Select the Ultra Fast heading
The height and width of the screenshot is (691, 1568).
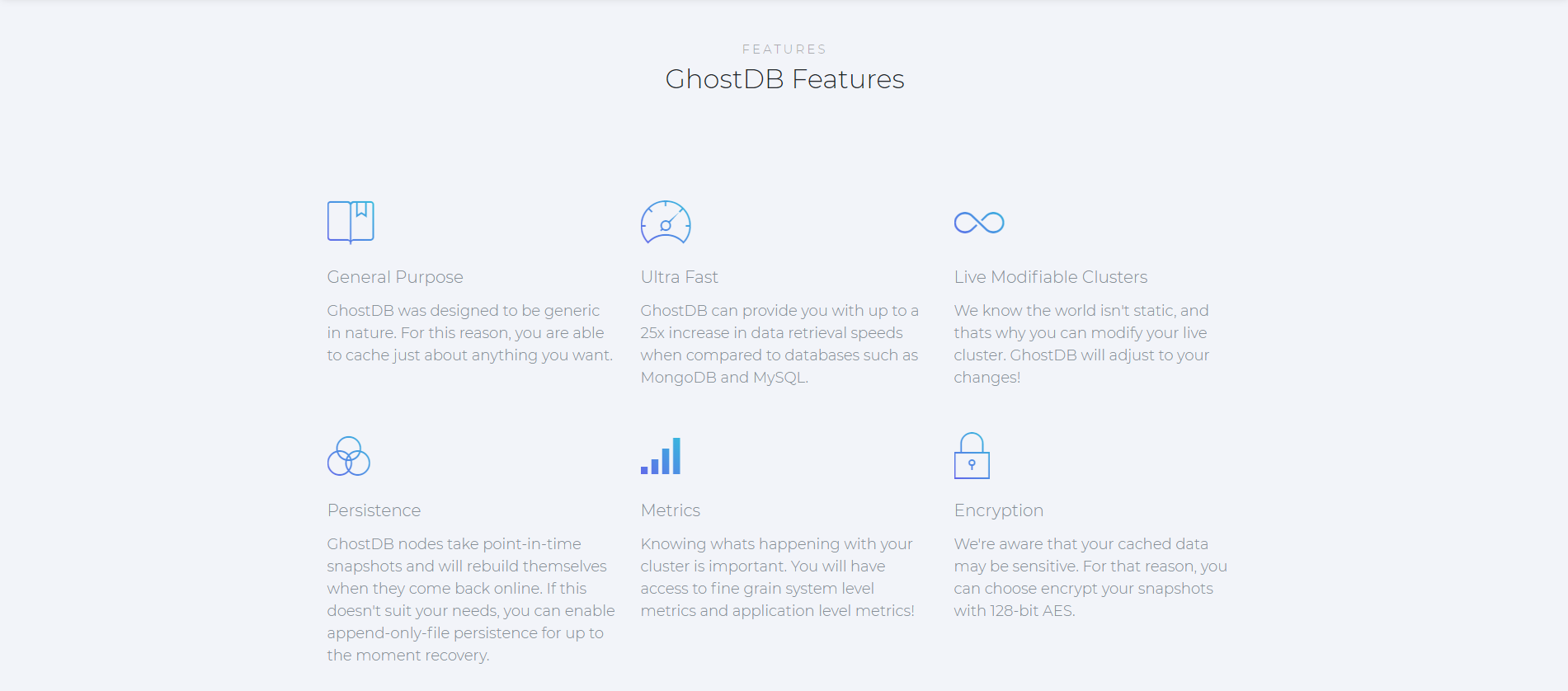(x=680, y=277)
